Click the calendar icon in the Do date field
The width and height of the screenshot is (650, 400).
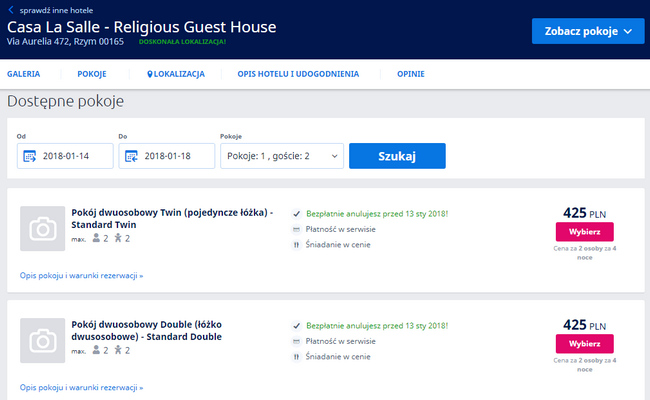point(131,156)
